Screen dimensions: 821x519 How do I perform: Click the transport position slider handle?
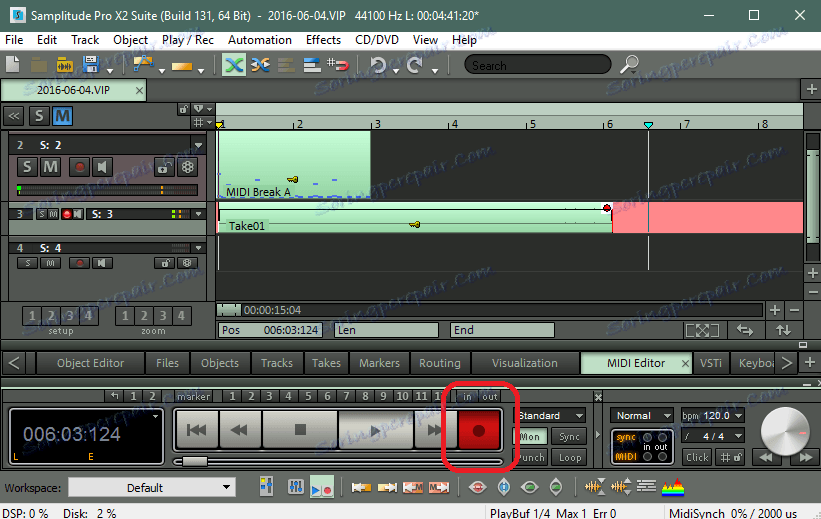pos(194,461)
